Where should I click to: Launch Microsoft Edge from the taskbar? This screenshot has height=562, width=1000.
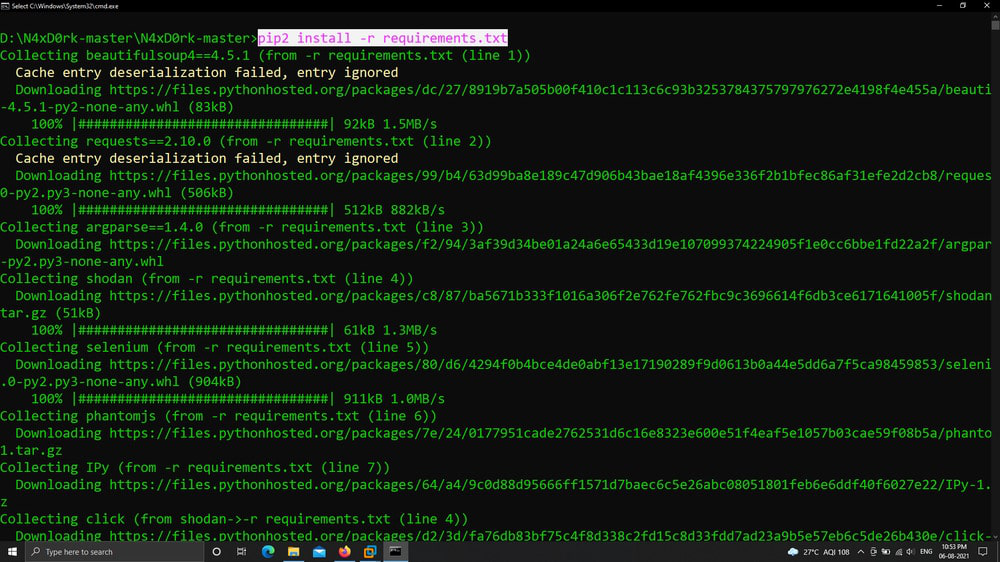click(x=268, y=552)
